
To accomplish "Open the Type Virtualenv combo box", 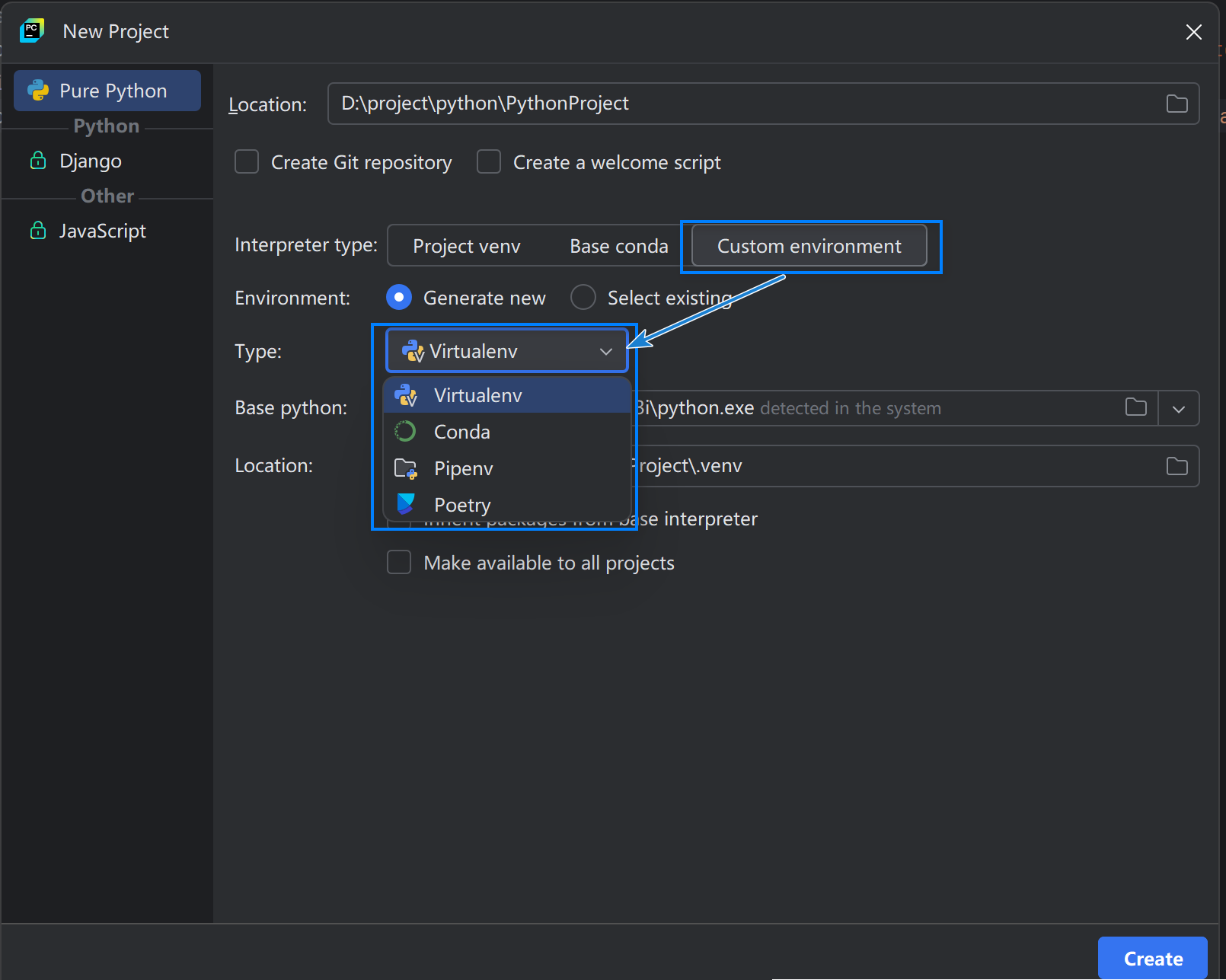I will point(507,351).
